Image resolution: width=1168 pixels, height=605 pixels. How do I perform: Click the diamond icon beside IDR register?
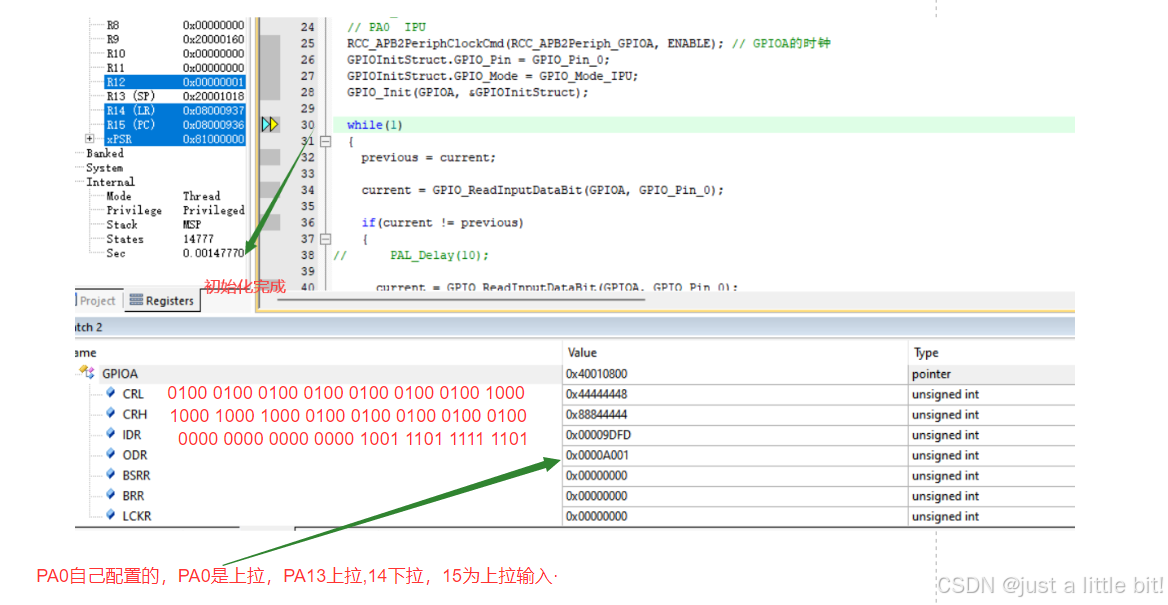[110, 434]
